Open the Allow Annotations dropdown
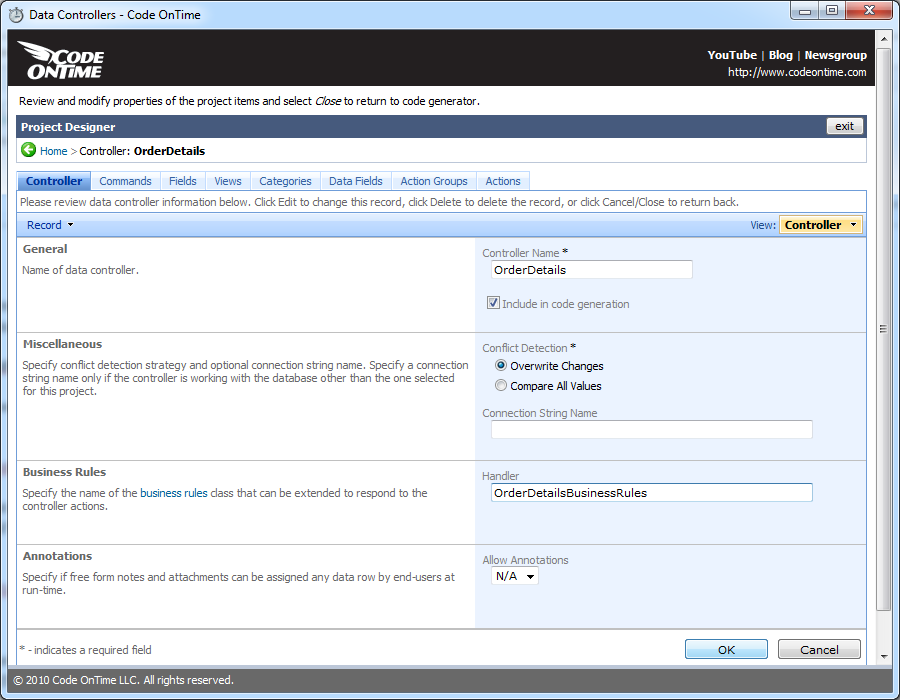Viewport: 900px width, 700px height. (515, 576)
